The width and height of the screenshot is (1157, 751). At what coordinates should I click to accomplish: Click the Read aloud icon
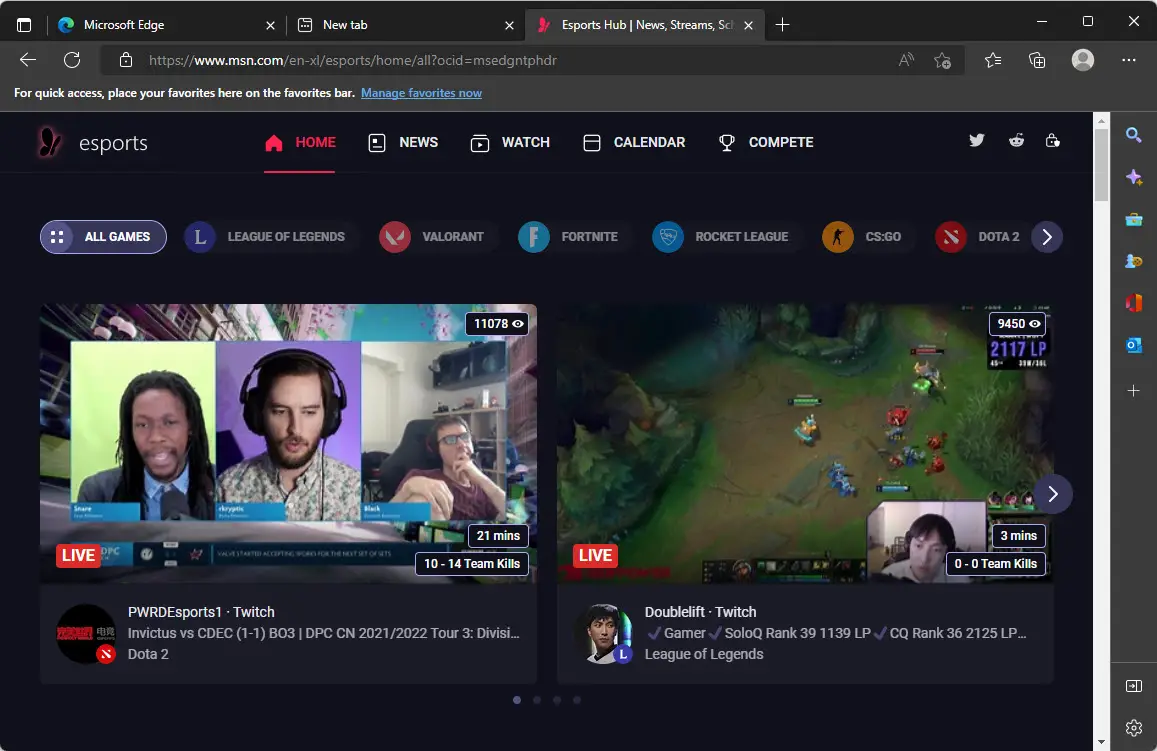(906, 60)
